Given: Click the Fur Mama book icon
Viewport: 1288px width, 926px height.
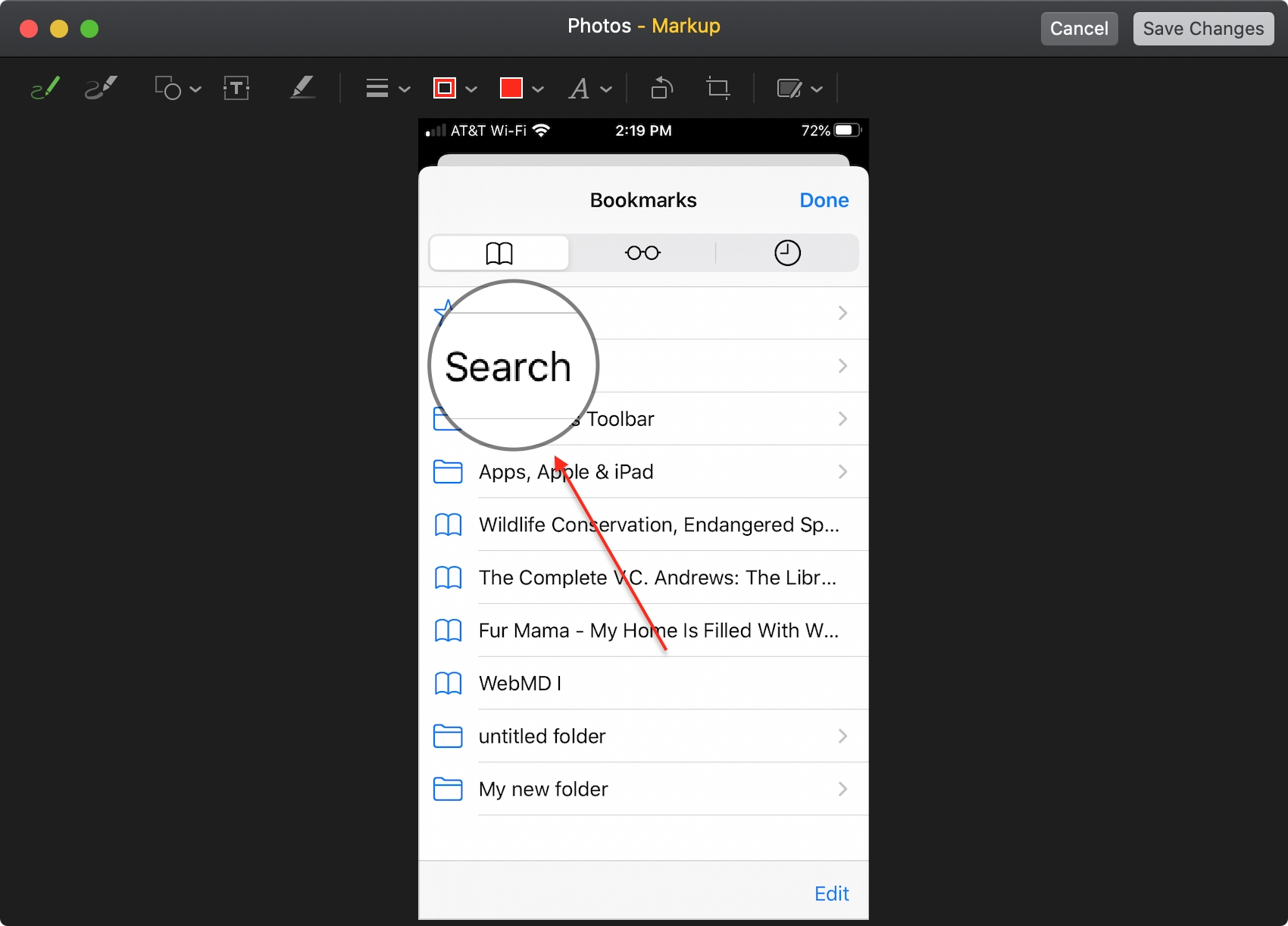Looking at the screenshot, I should pyautogui.click(x=448, y=630).
